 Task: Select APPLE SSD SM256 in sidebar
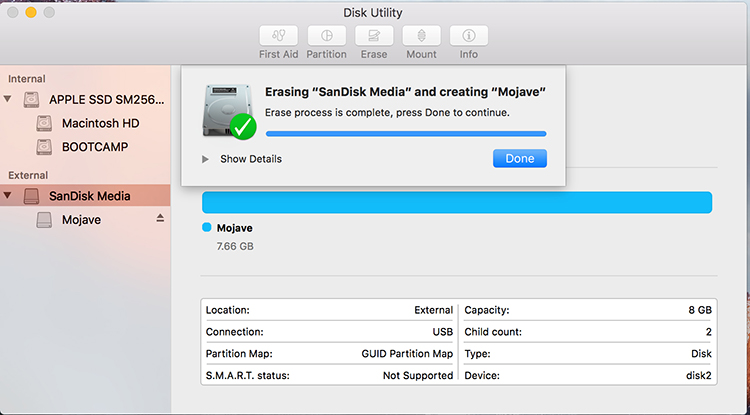[98, 100]
